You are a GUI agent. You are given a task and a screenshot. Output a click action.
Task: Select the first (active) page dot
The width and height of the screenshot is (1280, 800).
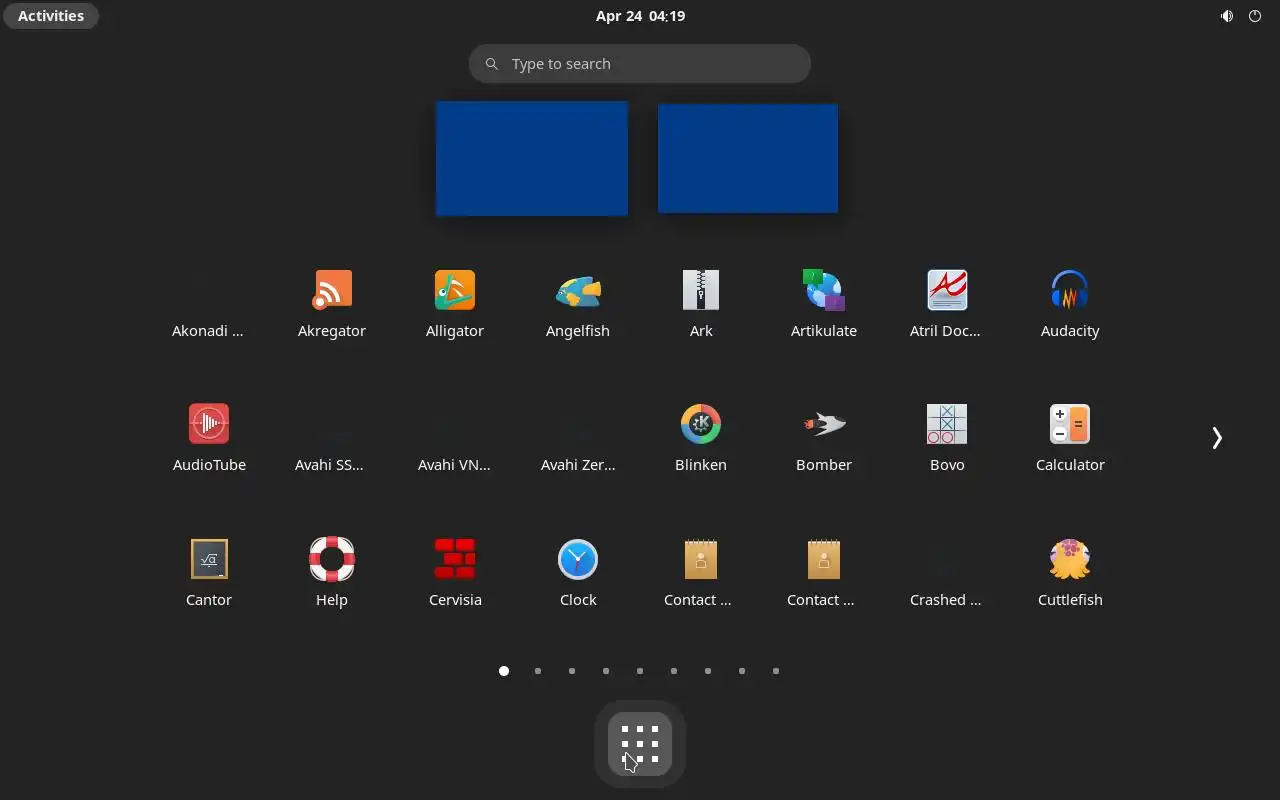point(504,671)
